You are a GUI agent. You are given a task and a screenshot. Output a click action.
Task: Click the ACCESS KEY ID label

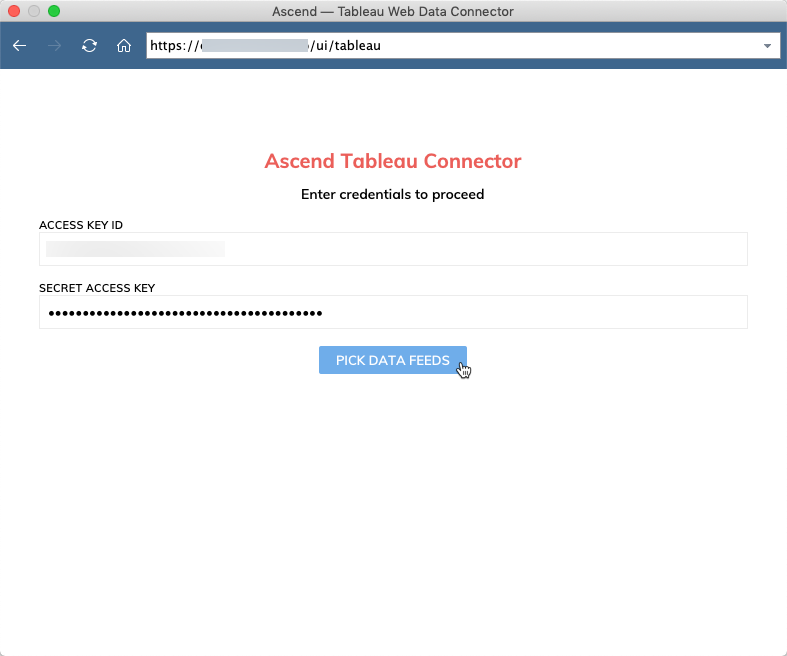81,225
